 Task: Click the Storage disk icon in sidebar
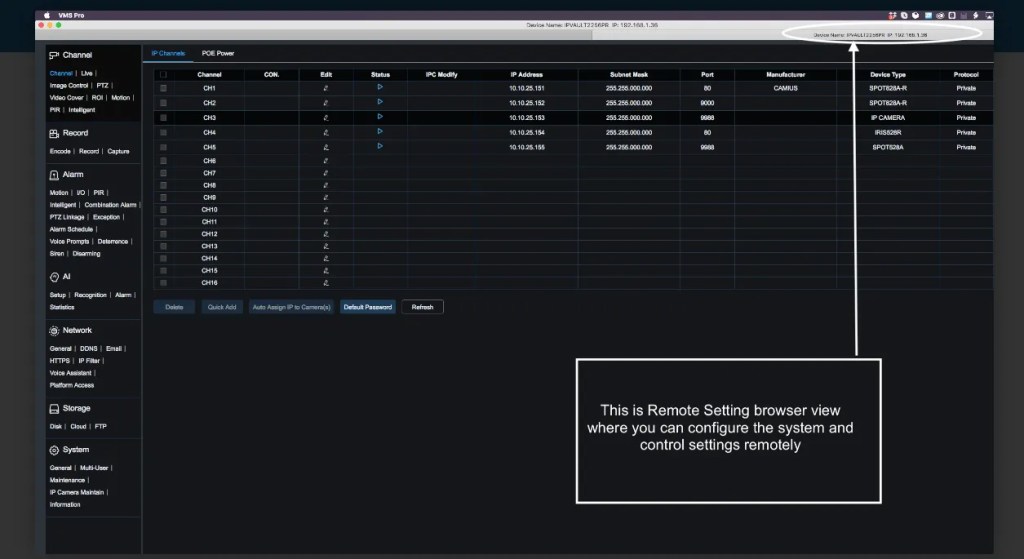(x=54, y=409)
